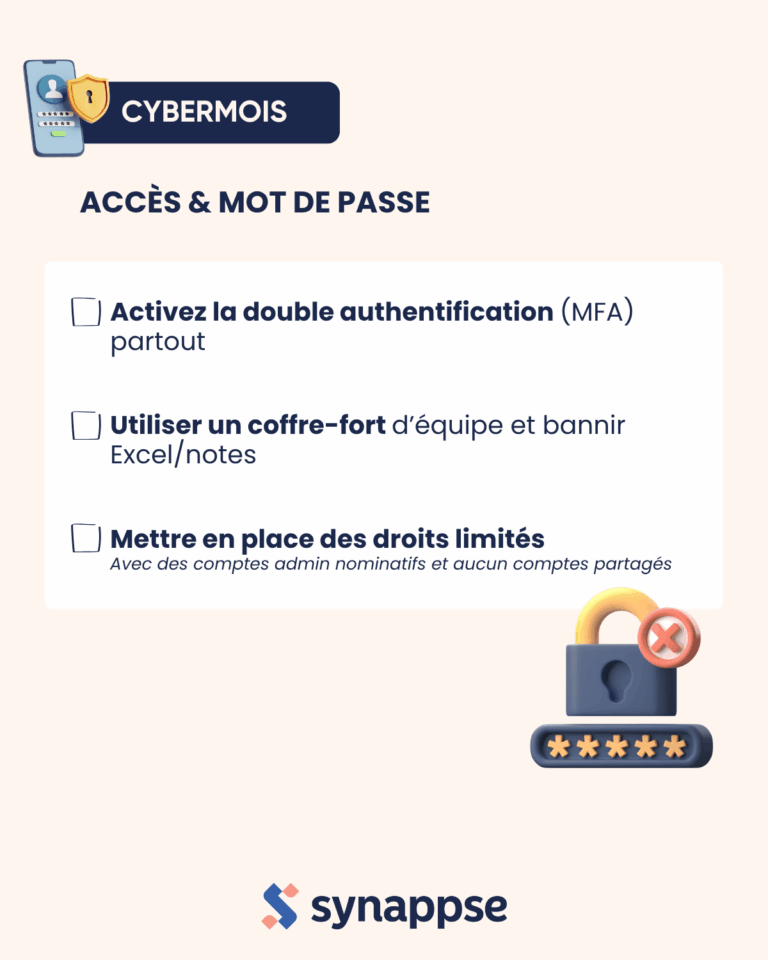Click the CYBERMOIS banner label
The image size is (768, 960).
coord(204,112)
